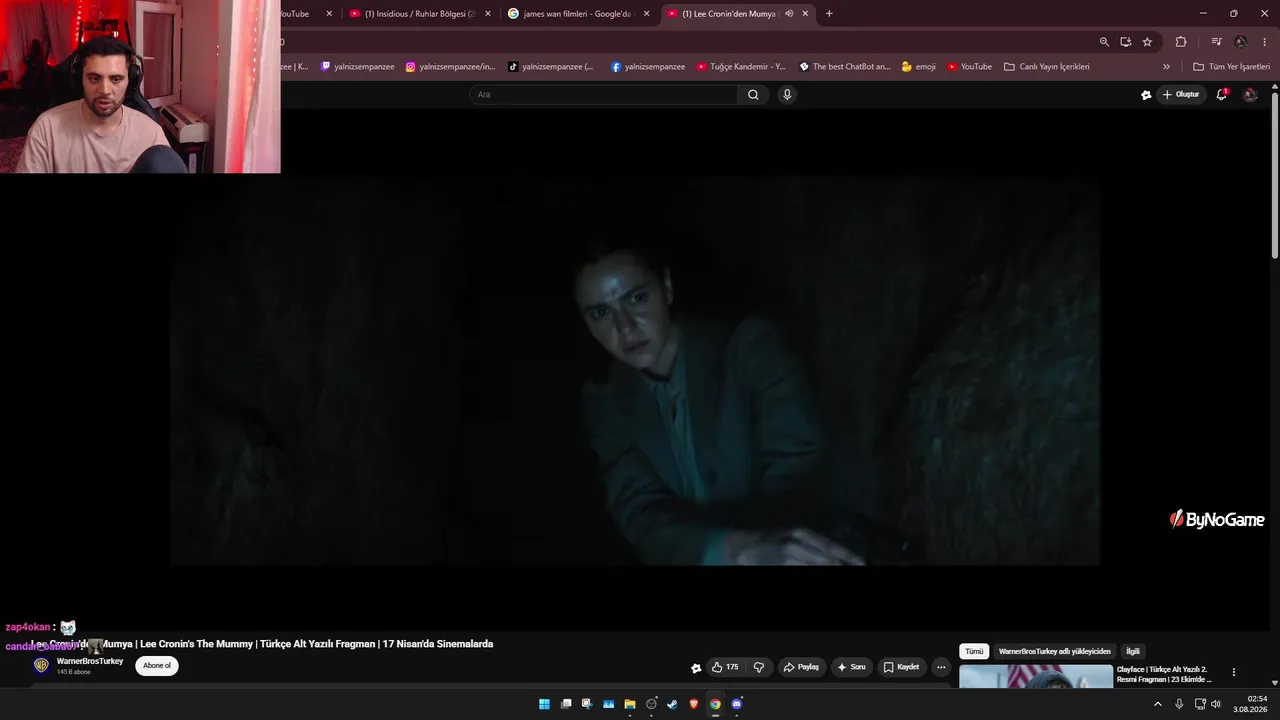Open the Clayface Türkçe Alt Yazılı title

pyautogui.click(x=1164, y=674)
